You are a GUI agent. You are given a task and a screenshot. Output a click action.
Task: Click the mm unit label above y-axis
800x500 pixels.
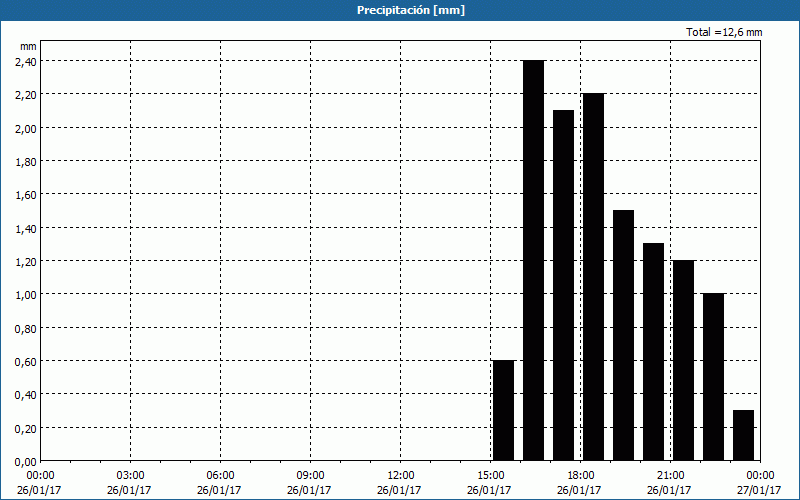tap(28, 46)
